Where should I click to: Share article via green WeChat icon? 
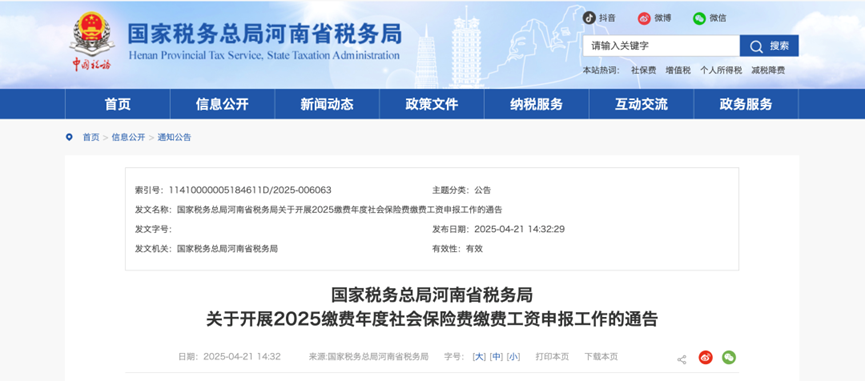(x=729, y=357)
